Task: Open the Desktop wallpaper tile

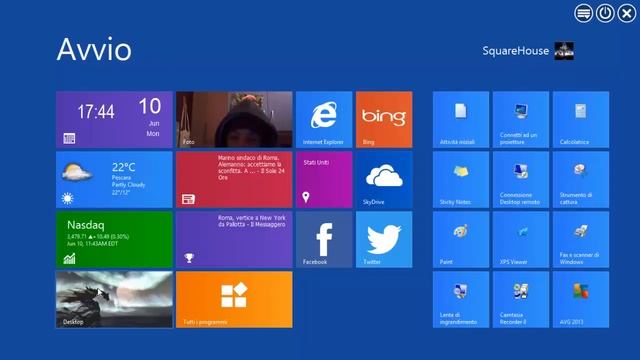Action: pos(114,300)
